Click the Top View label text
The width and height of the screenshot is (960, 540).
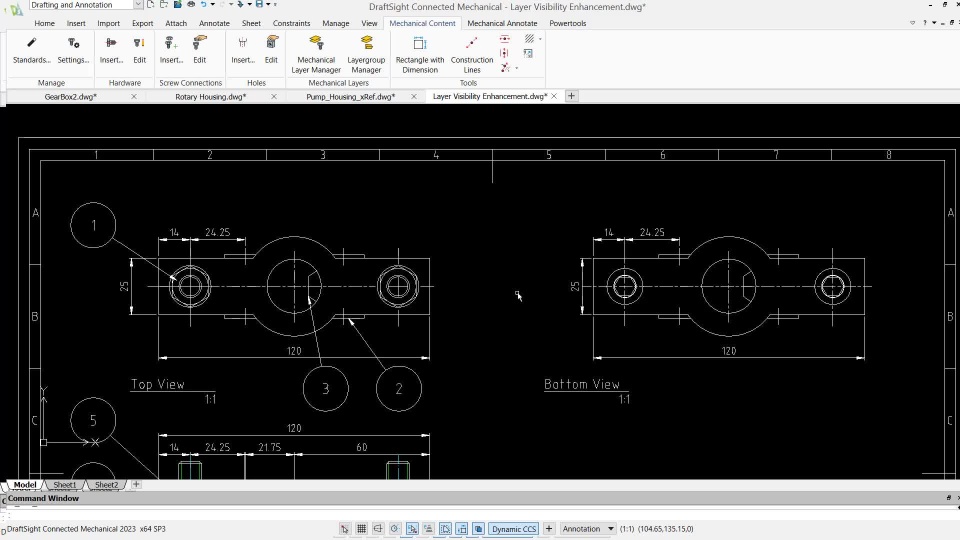158,384
